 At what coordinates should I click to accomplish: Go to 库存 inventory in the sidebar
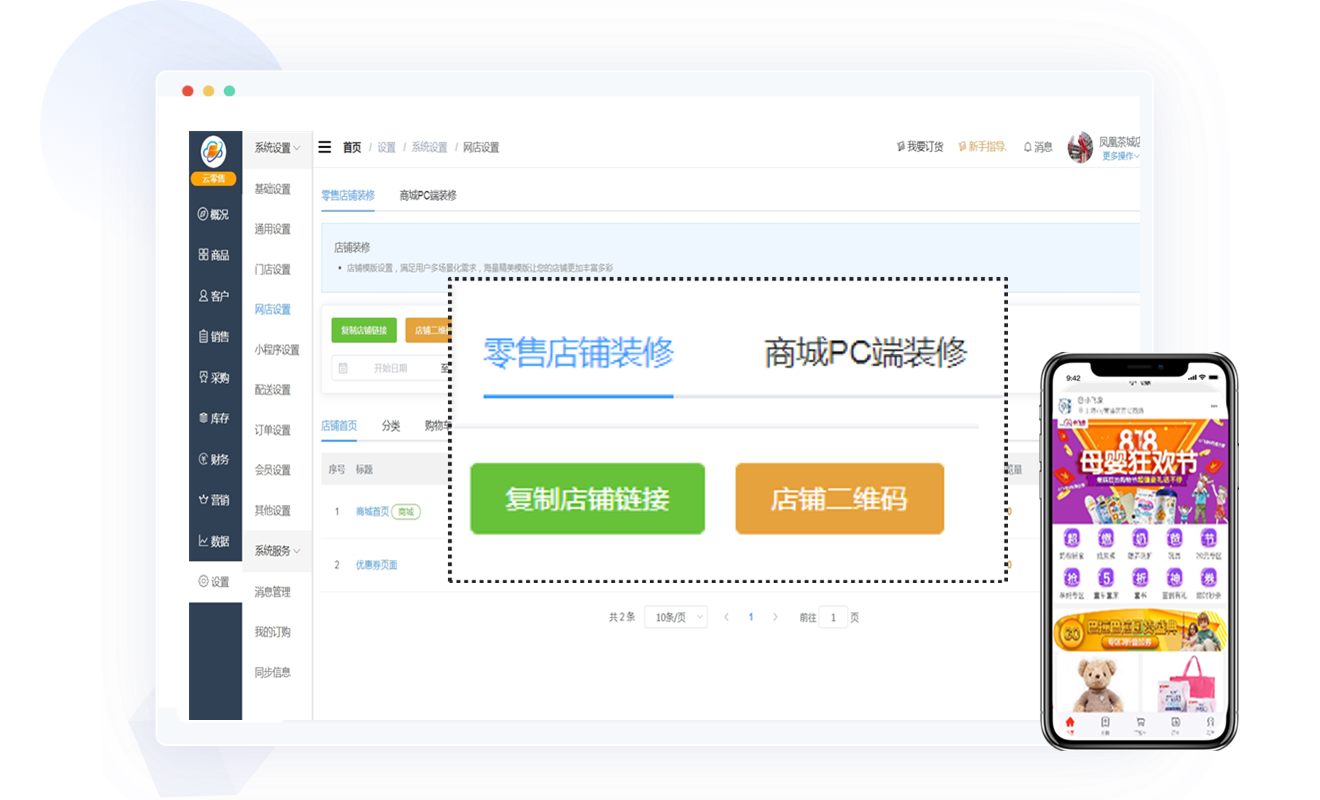point(203,418)
